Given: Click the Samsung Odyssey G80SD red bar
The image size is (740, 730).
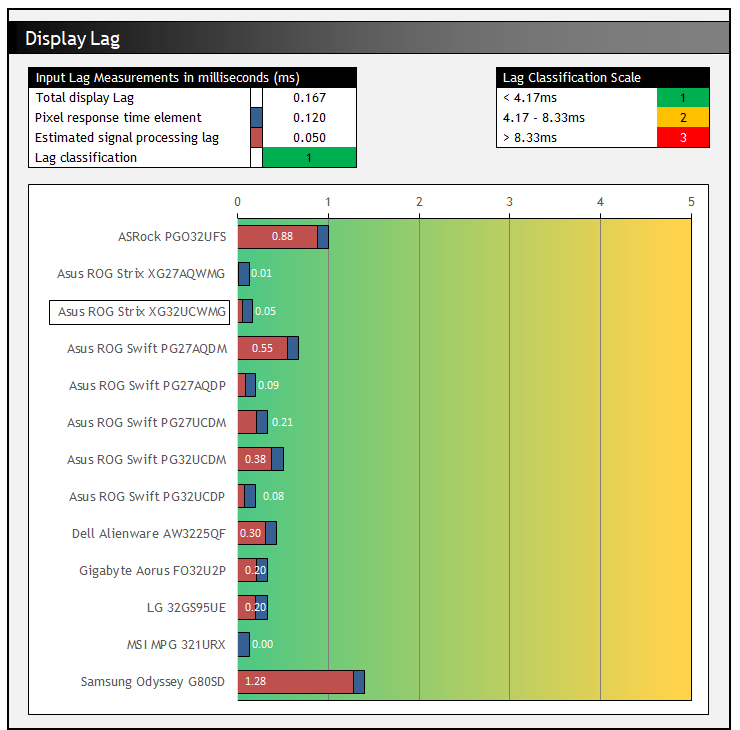Looking at the screenshot, I should pos(296,682).
